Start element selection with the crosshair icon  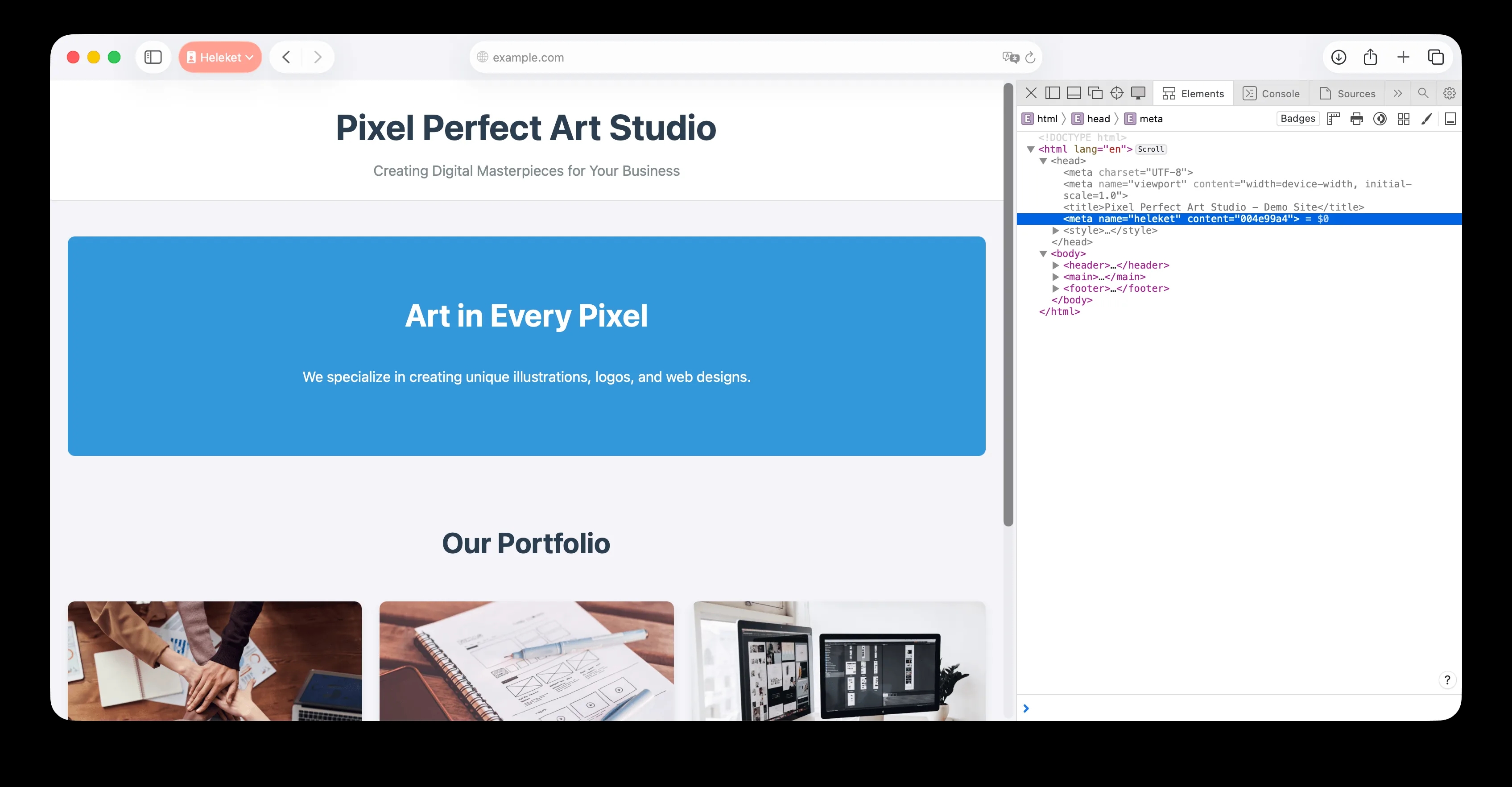[x=1116, y=93]
